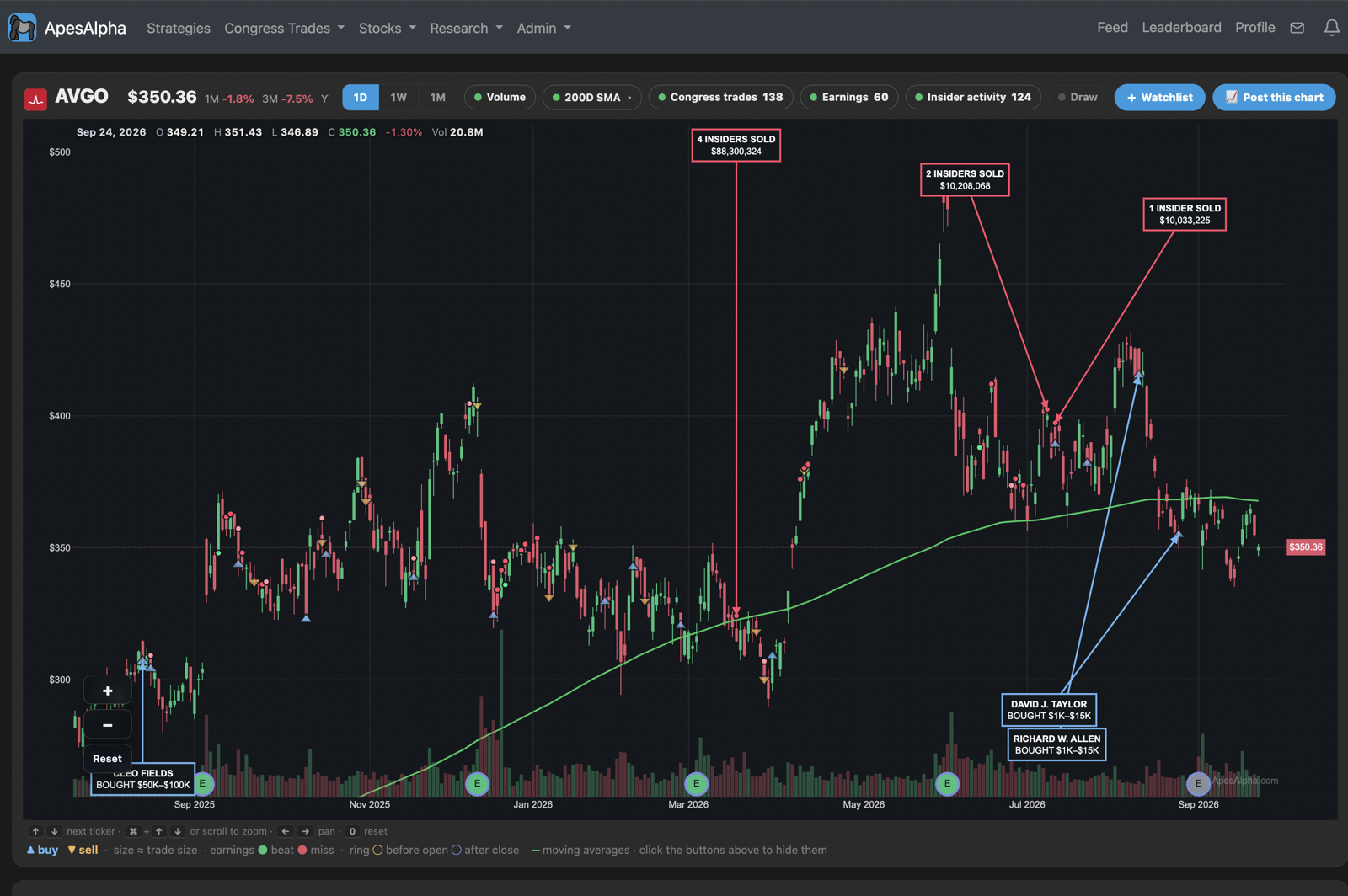Screen dimensions: 1348x896
Task: Click the David J. Taylor bought annotation
Action: (1049, 710)
